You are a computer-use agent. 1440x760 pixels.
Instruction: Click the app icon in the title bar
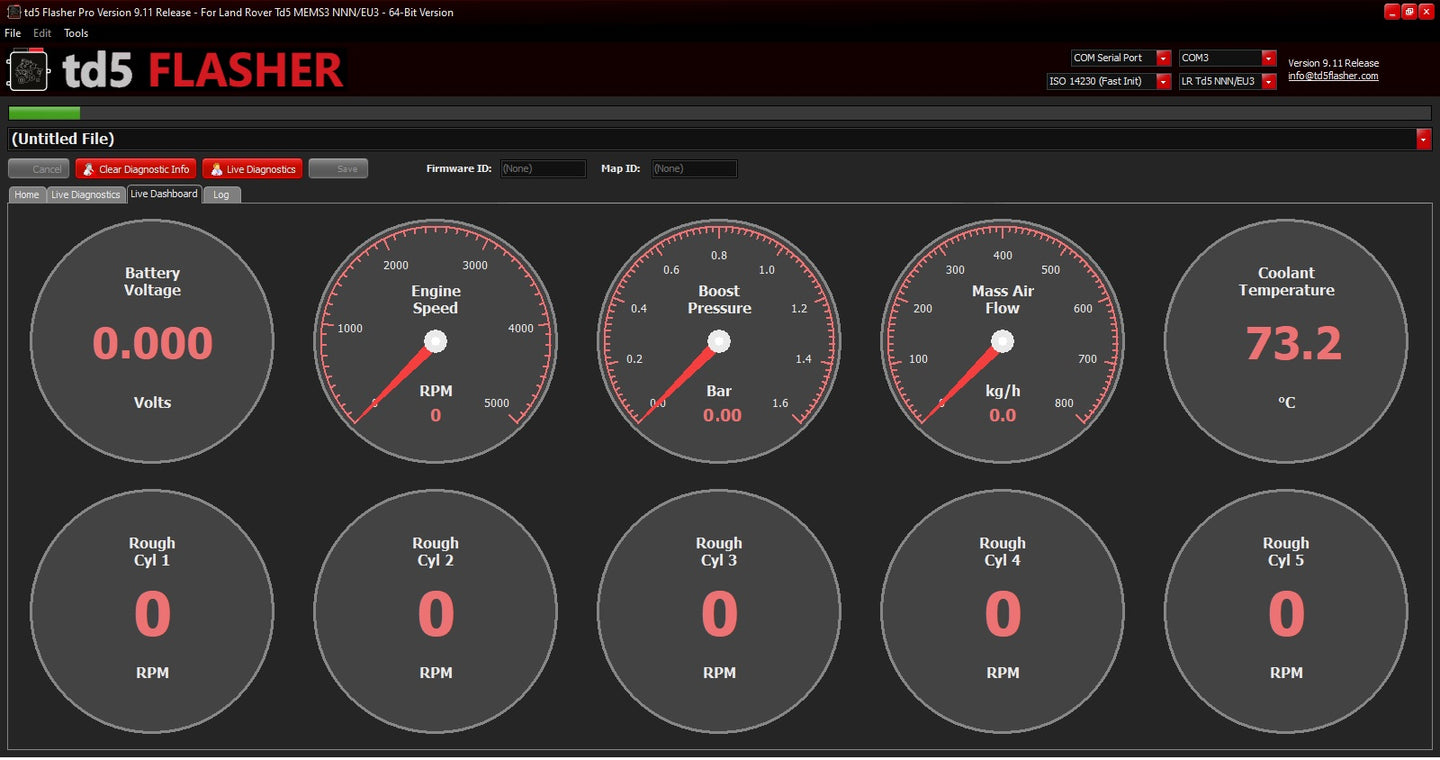[13, 12]
